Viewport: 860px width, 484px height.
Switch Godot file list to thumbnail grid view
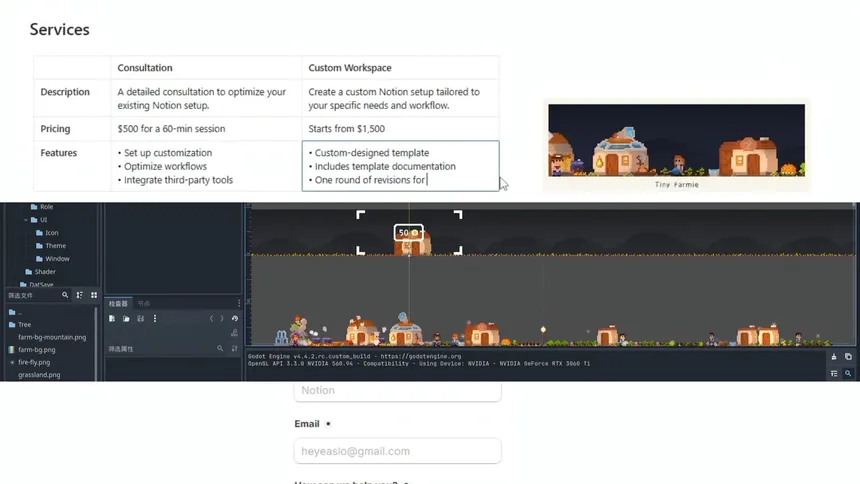(94, 295)
